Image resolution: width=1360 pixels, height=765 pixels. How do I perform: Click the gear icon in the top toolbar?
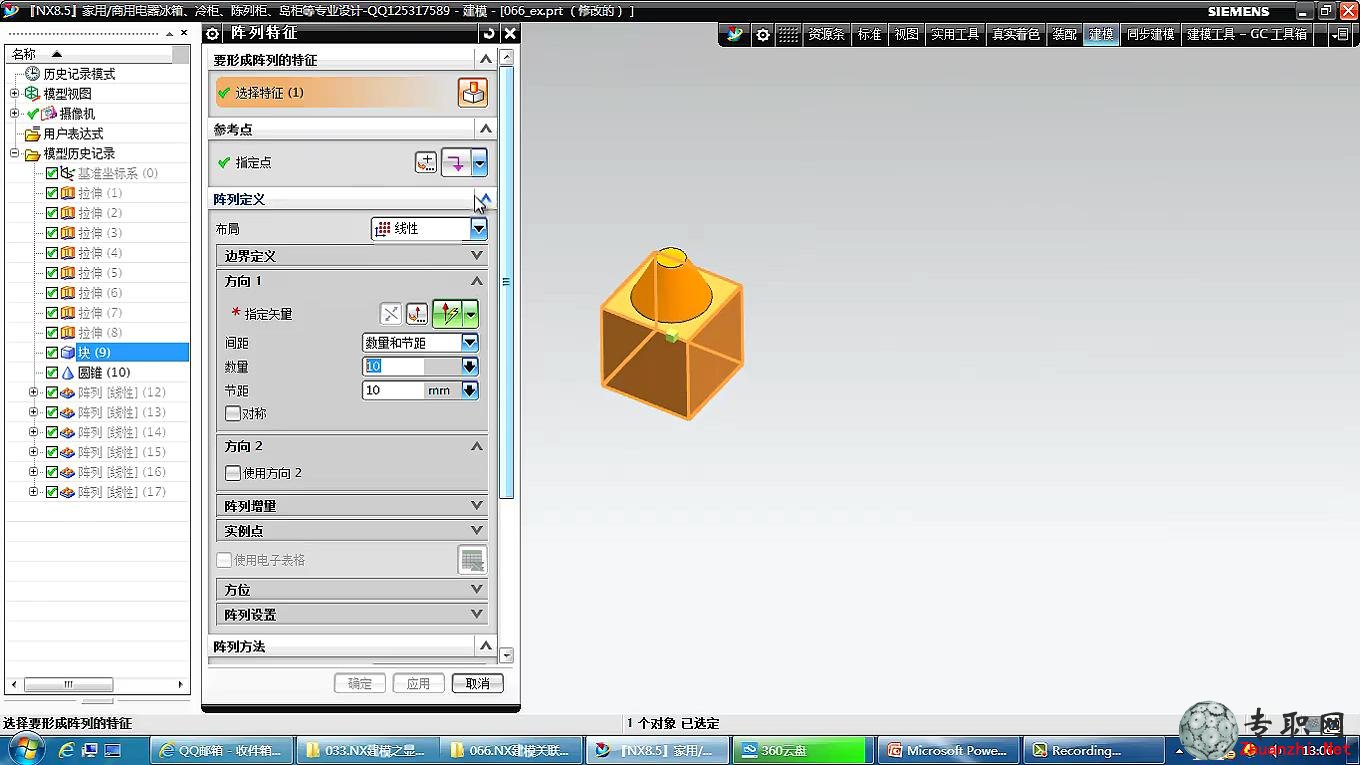[763, 34]
